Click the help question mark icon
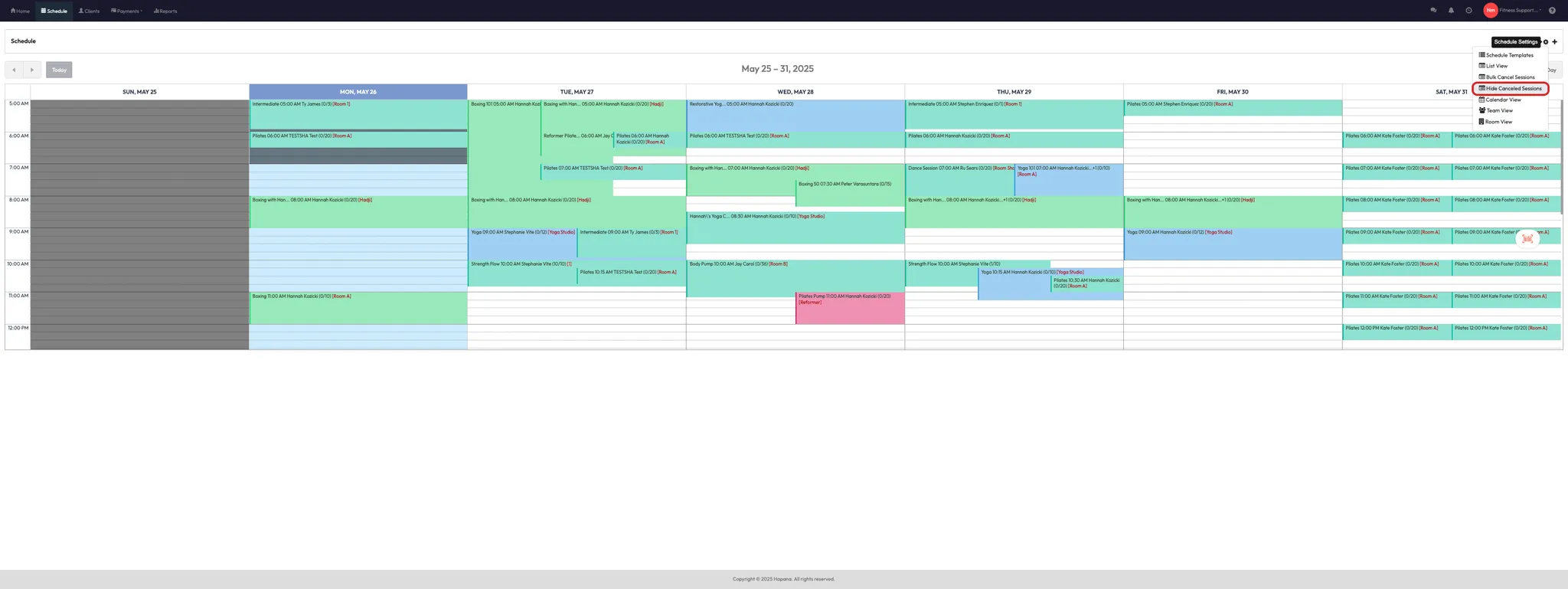 (x=1552, y=11)
